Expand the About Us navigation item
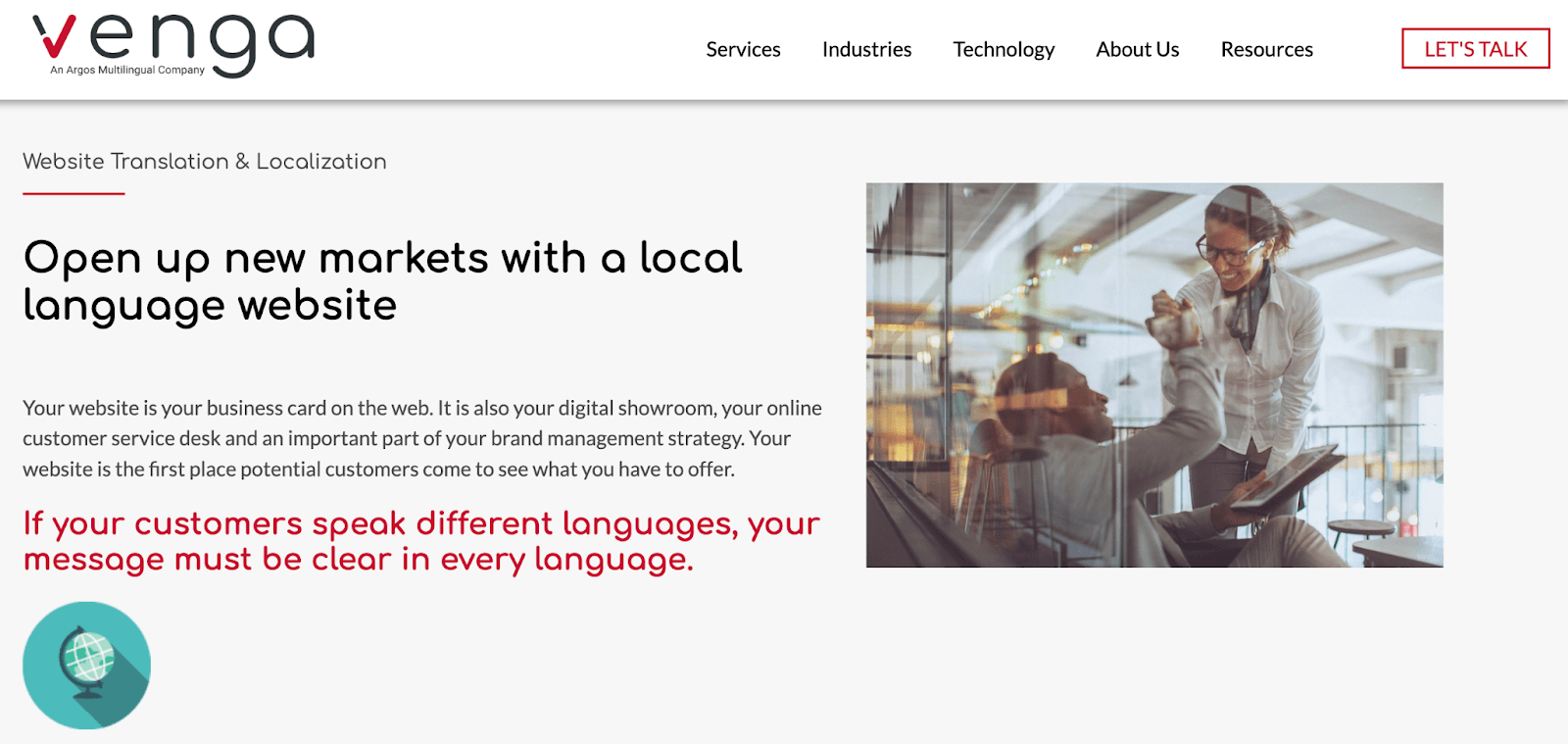This screenshot has width=1568, height=744. point(1137,49)
